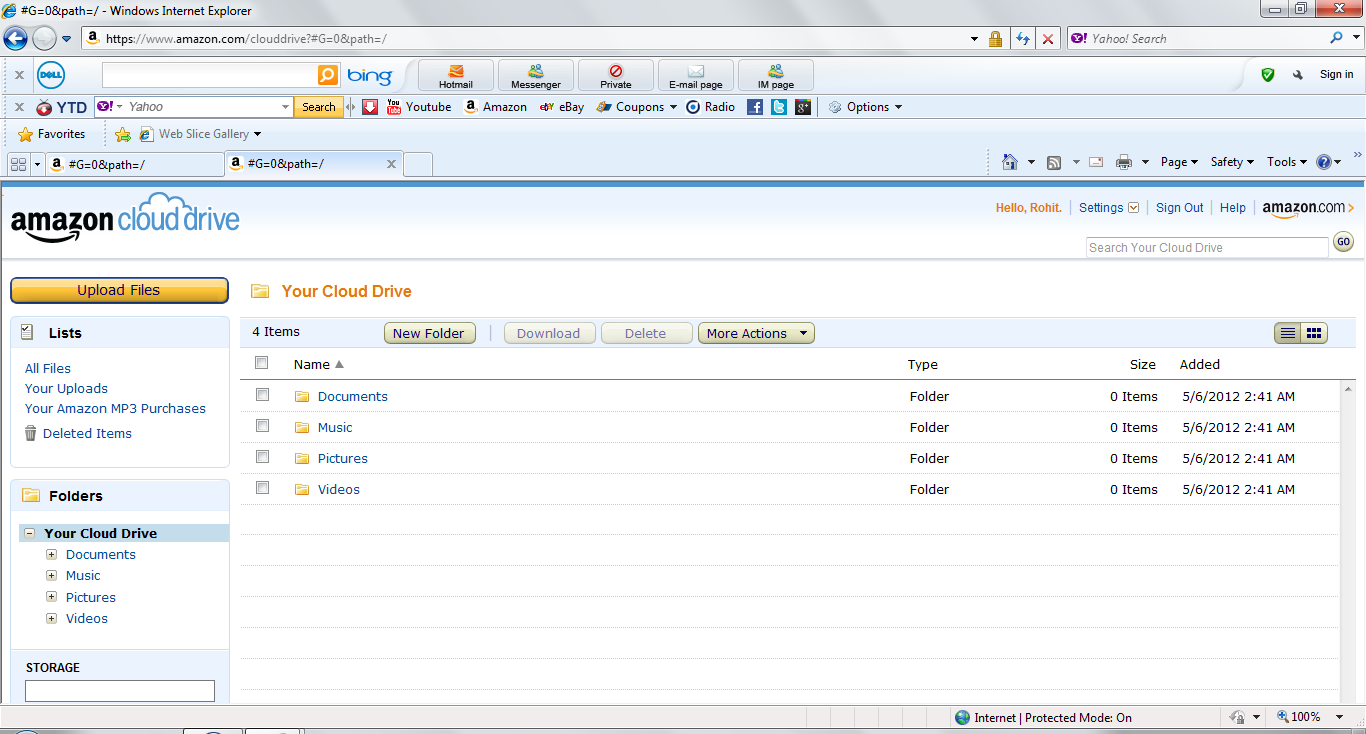Open the Safety menu
Image resolution: width=1366 pixels, height=734 pixels.
1232,162
